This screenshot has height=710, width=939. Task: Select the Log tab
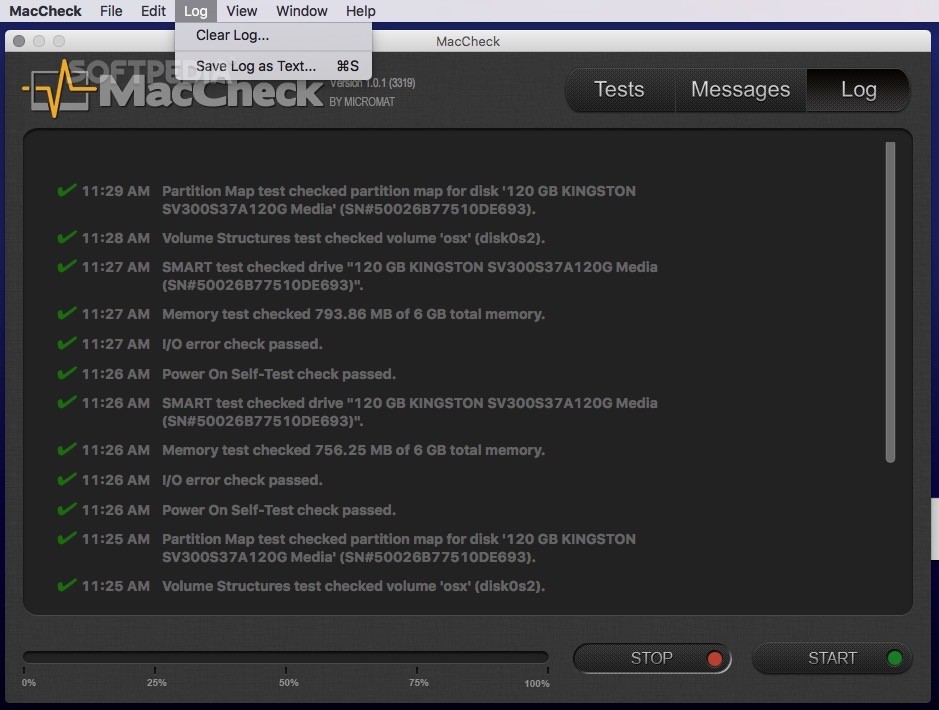click(858, 90)
